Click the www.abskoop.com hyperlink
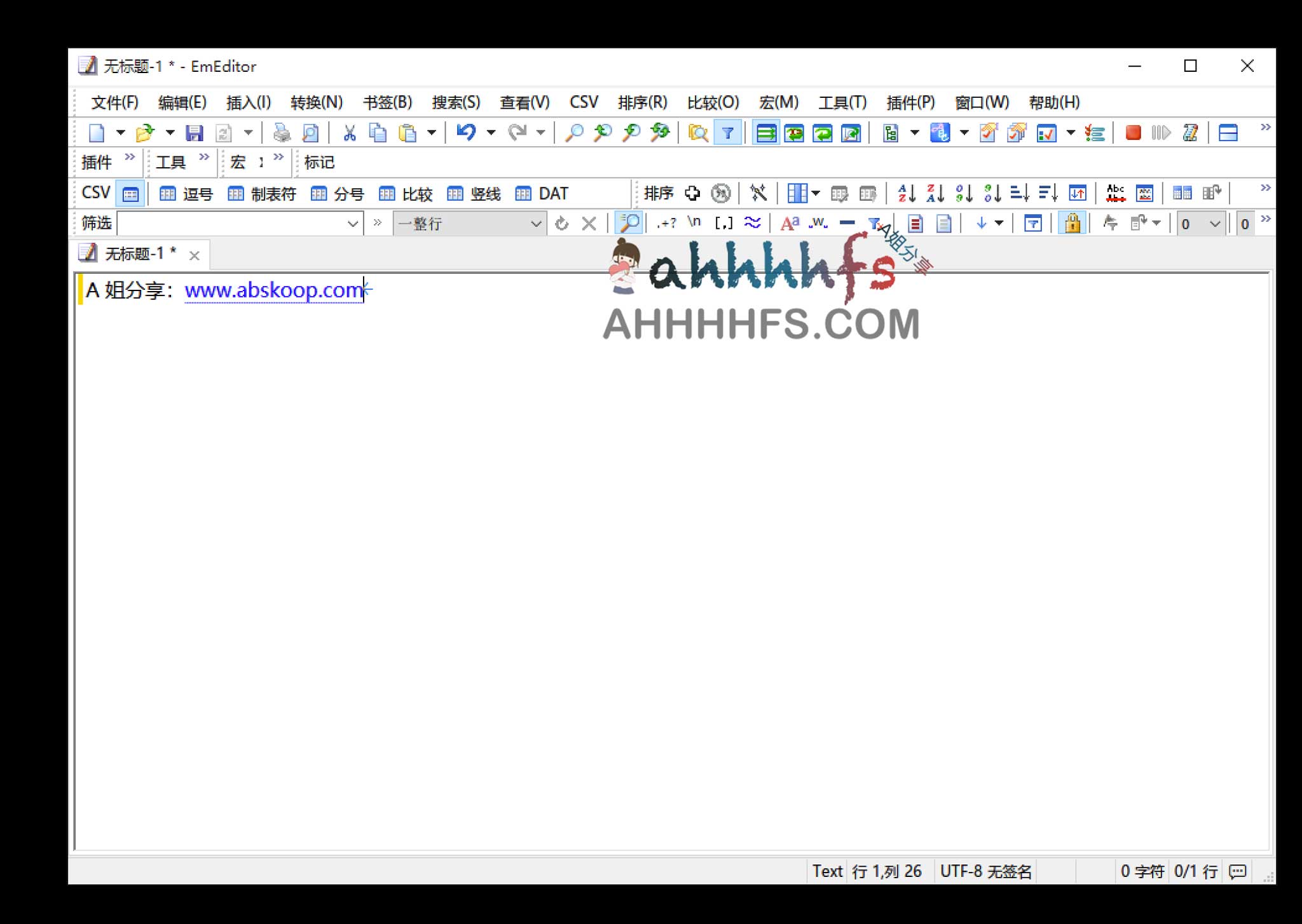Image resolution: width=1302 pixels, height=924 pixels. click(x=273, y=290)
